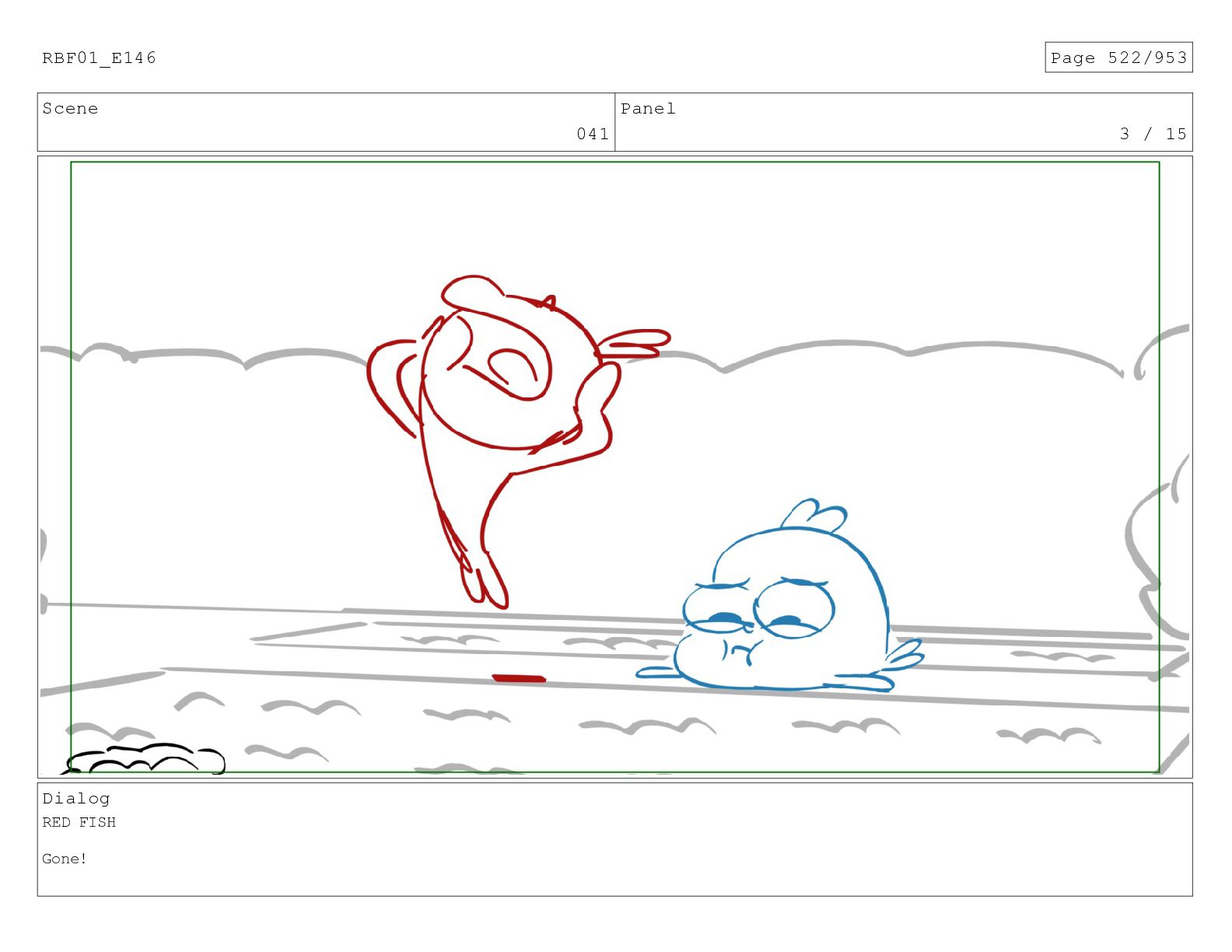
Task: Click the 'Scene' label
Action: click(70, 109)
